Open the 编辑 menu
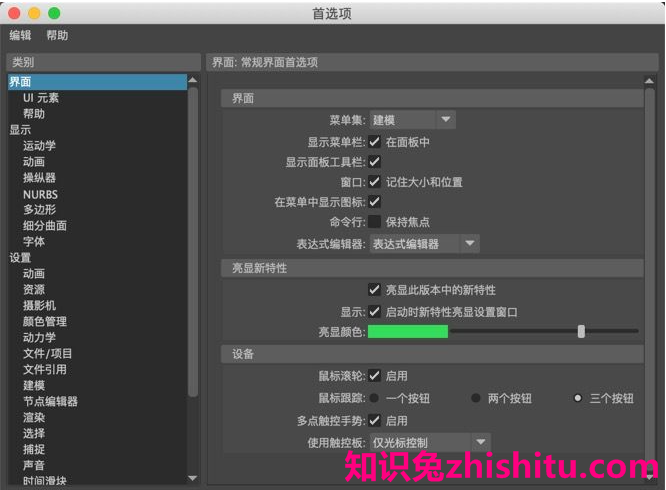Screen dimensions: 666x490 [20, 35]
